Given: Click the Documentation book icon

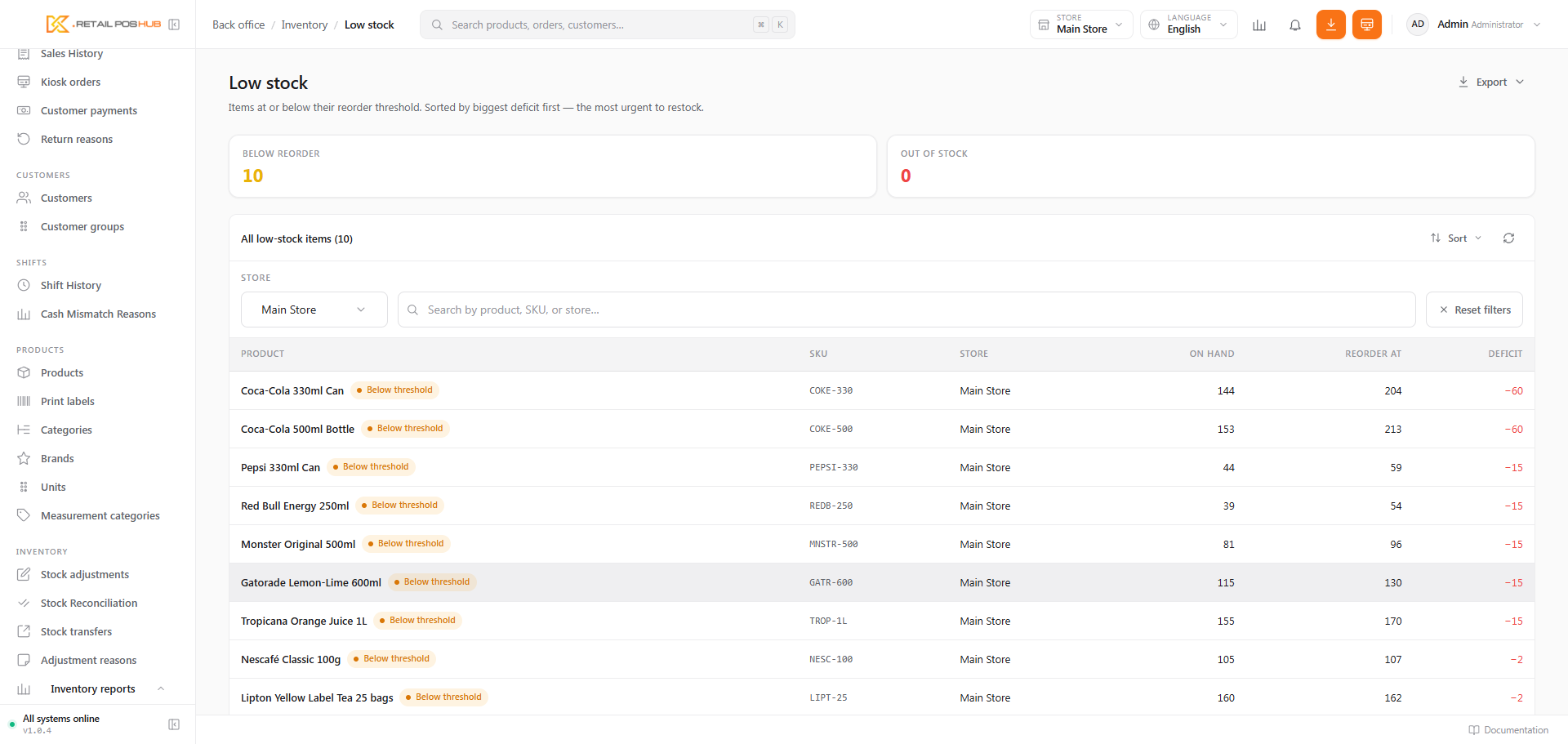Looking at the screenshot, I should click(x=1474, y=730).
